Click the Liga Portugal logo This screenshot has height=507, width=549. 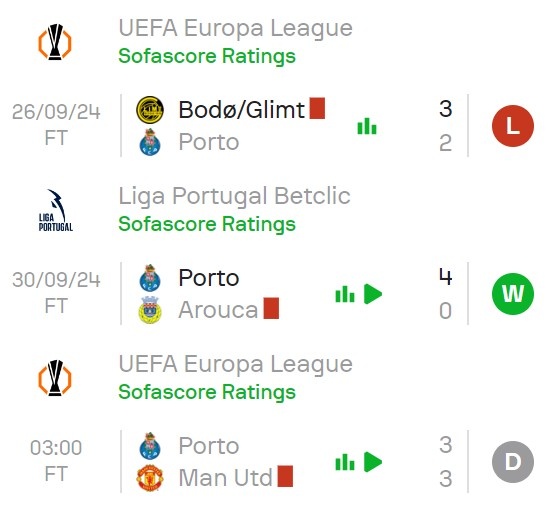56,210
